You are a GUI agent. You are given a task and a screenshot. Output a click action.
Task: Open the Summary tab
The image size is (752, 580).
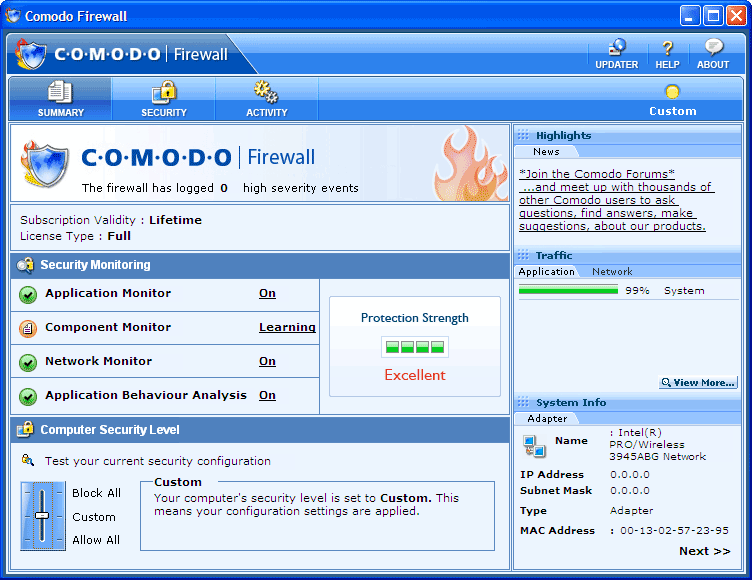click(60, 99)
